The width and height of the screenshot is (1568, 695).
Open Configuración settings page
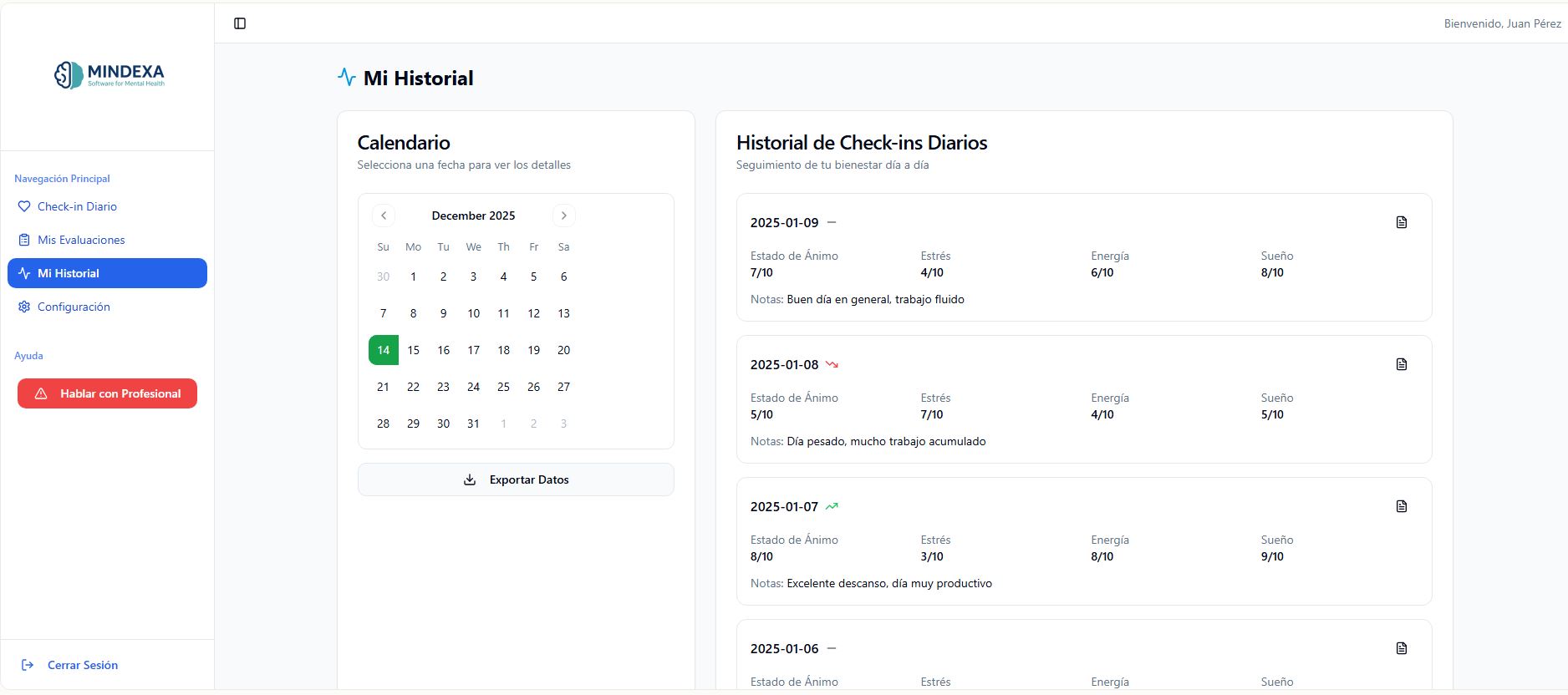coord(74,307)
